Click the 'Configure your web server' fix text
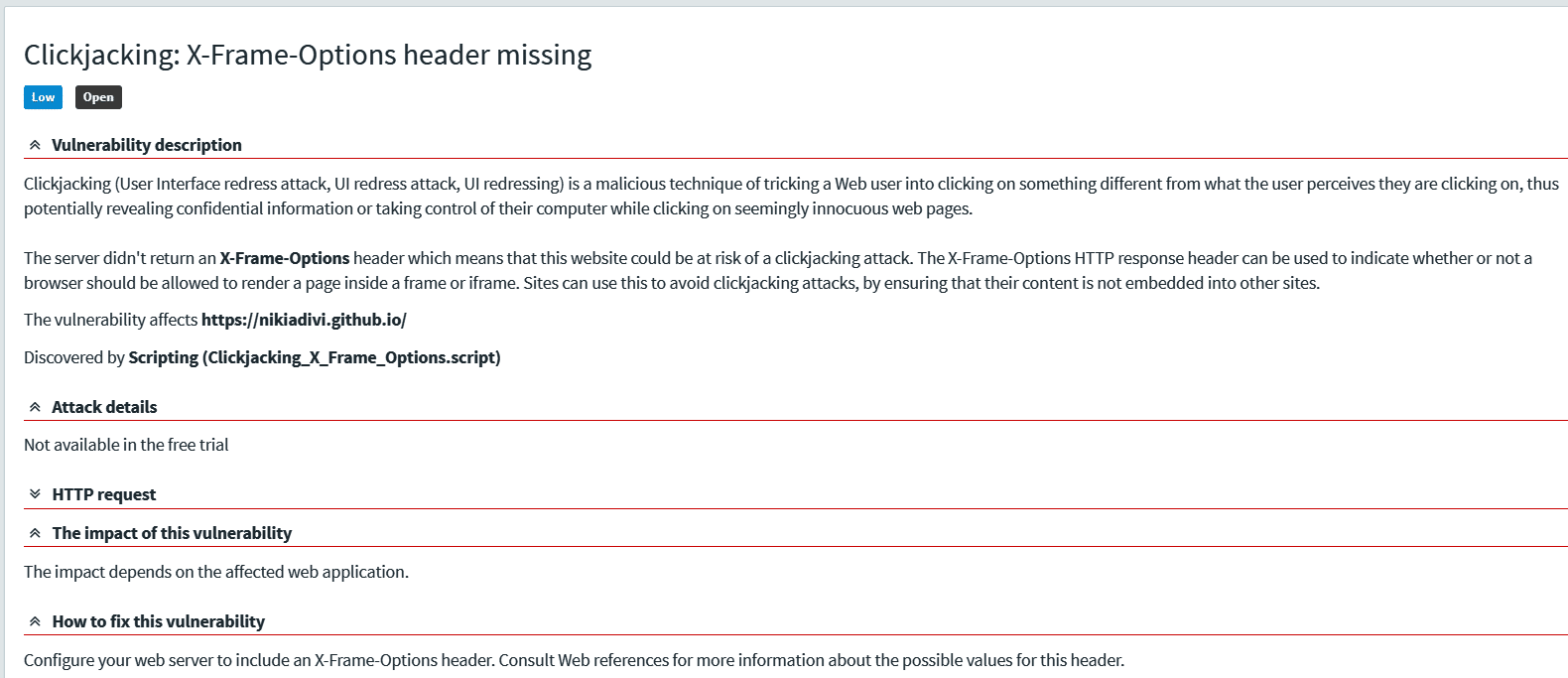Image resolution: width=1568 pixels, height=678 pixels. [574, 660]
